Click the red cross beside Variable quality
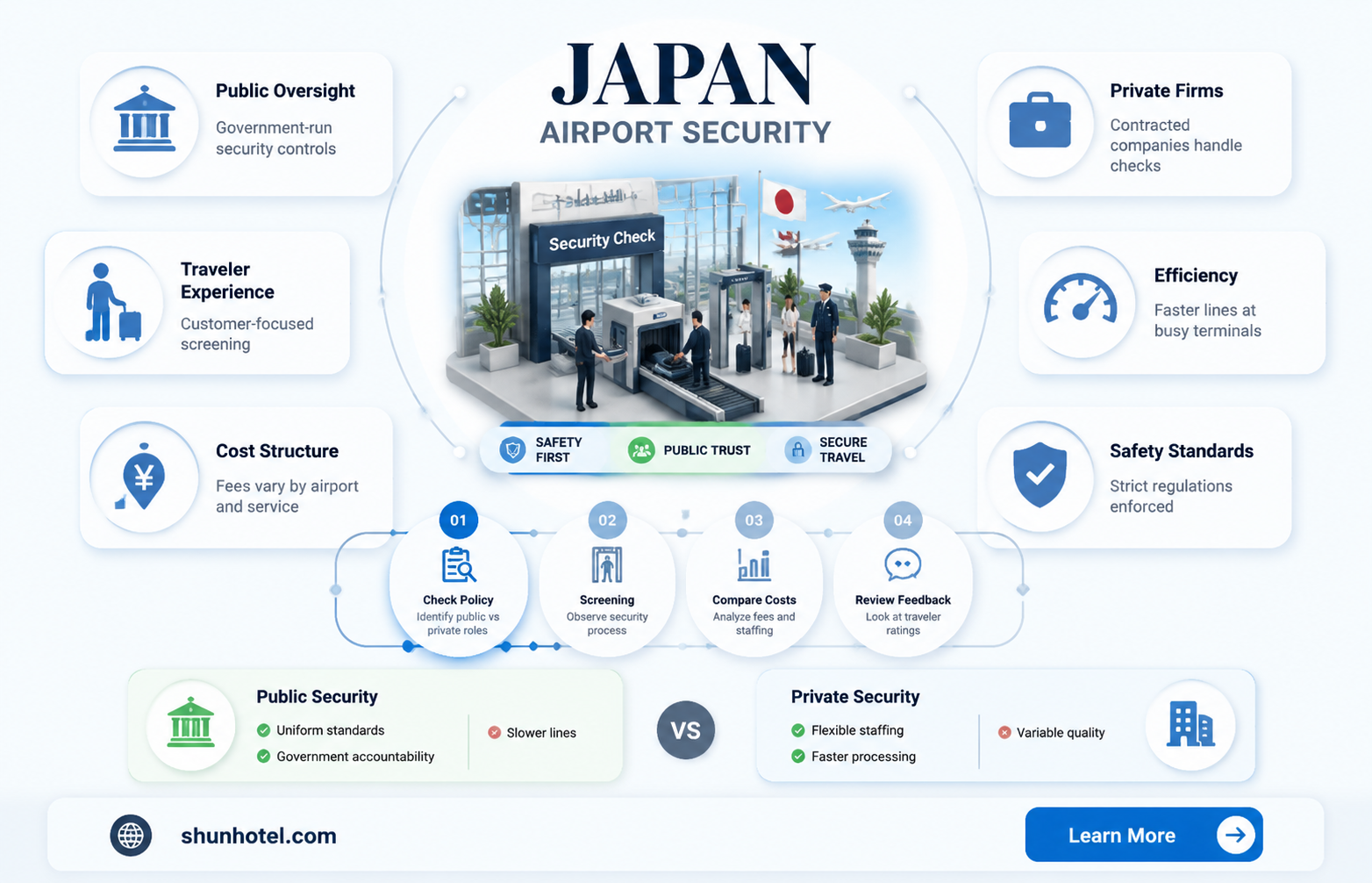1372x883 pixels. click(1004, 732)
